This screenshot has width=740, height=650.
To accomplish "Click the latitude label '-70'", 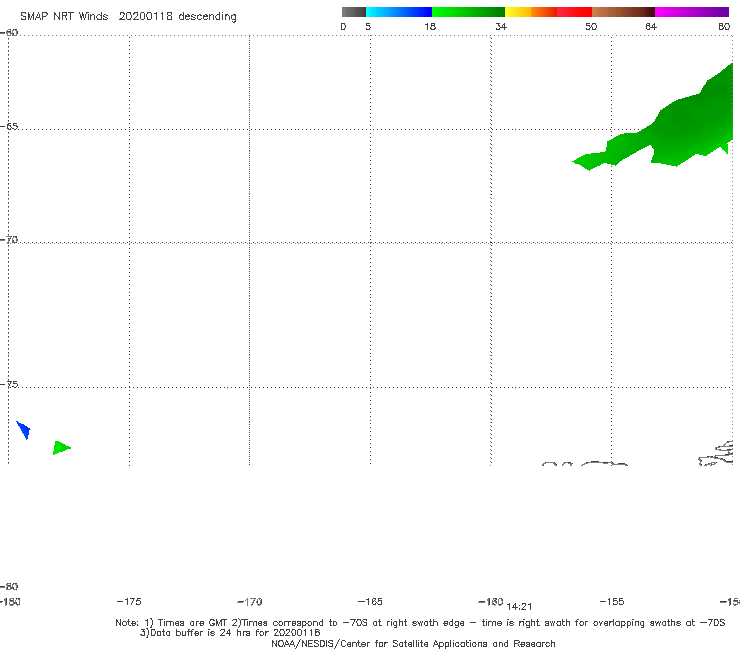I will coord(9,240).
